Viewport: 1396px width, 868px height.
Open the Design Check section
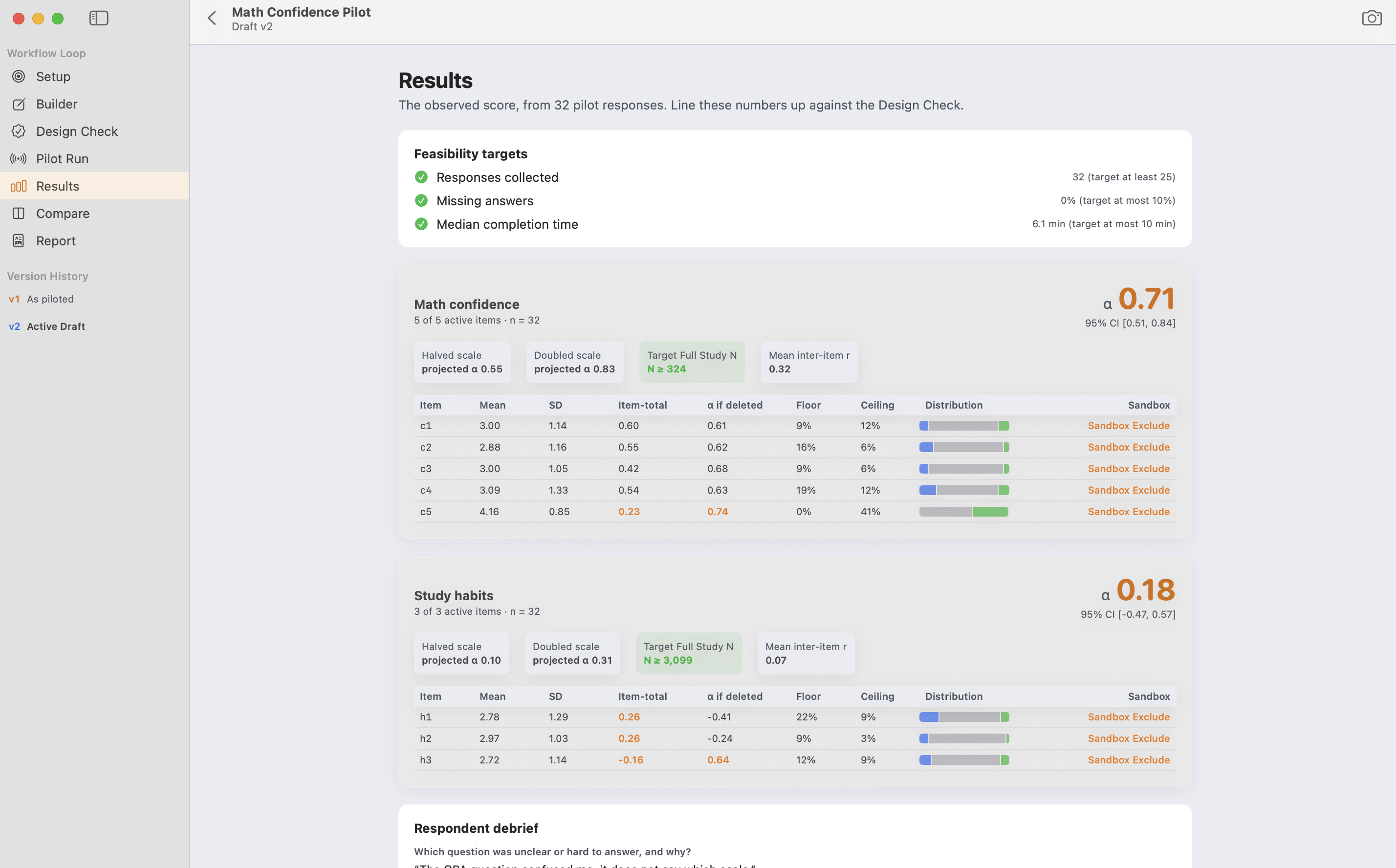coord(95,131)
